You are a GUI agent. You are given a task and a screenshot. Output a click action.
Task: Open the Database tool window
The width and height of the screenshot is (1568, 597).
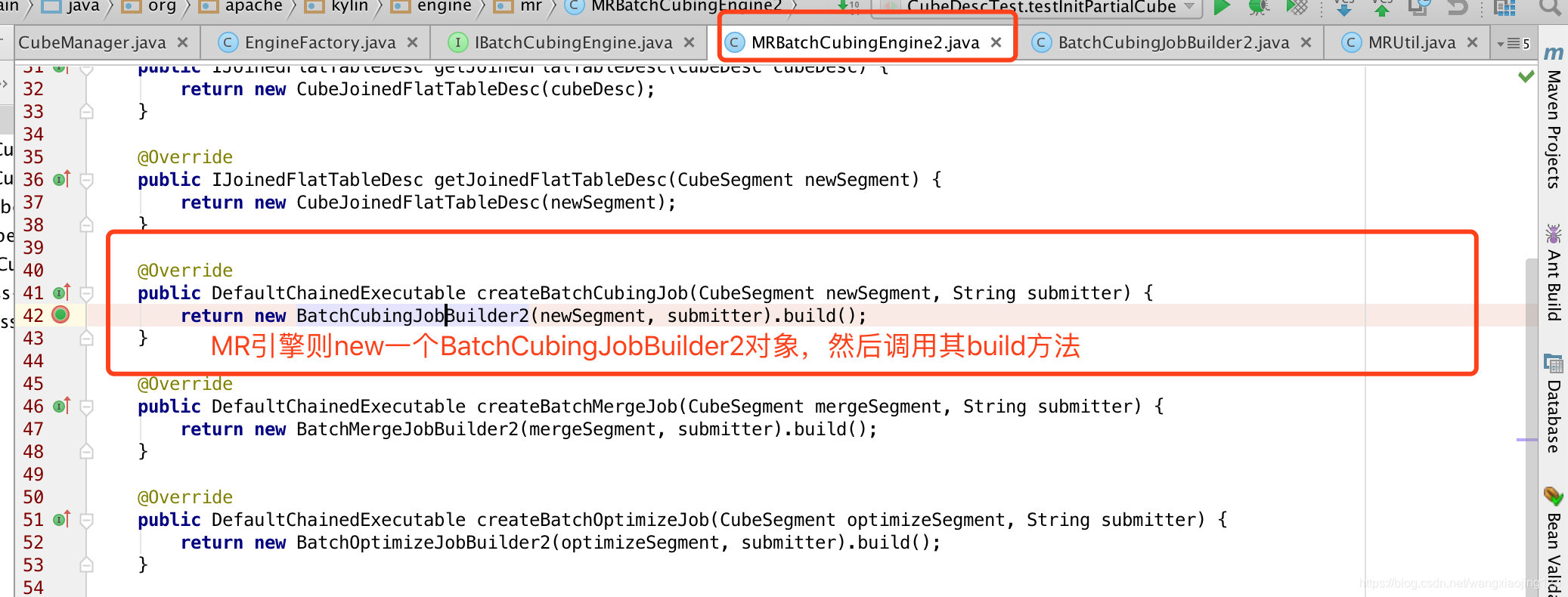1554,403
